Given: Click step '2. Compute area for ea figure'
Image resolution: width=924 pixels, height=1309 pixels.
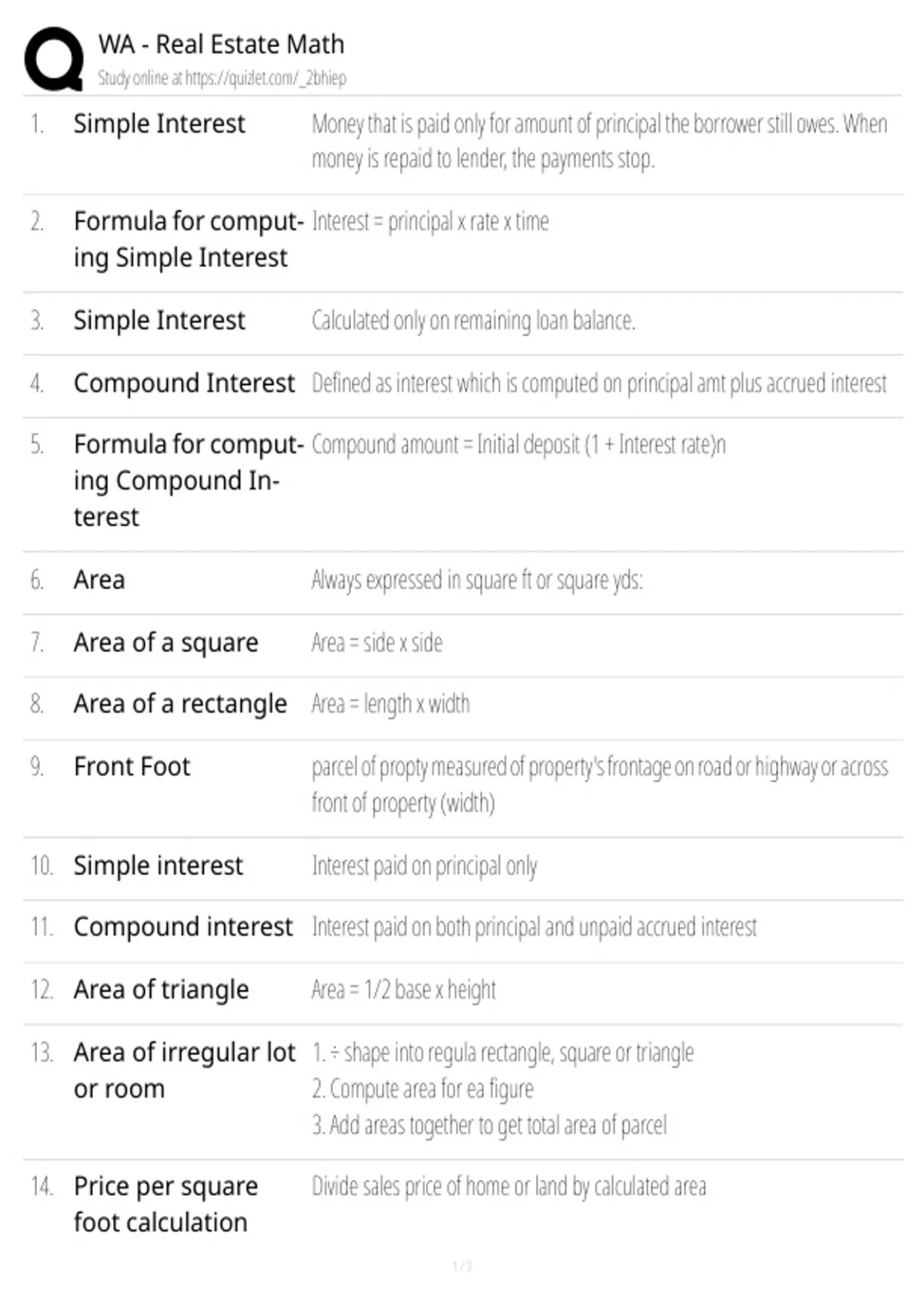Looking at the screenshot, I should [423, 1089].
